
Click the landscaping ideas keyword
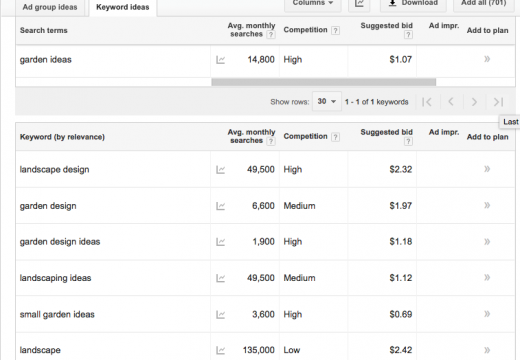[x=55, y=278]
